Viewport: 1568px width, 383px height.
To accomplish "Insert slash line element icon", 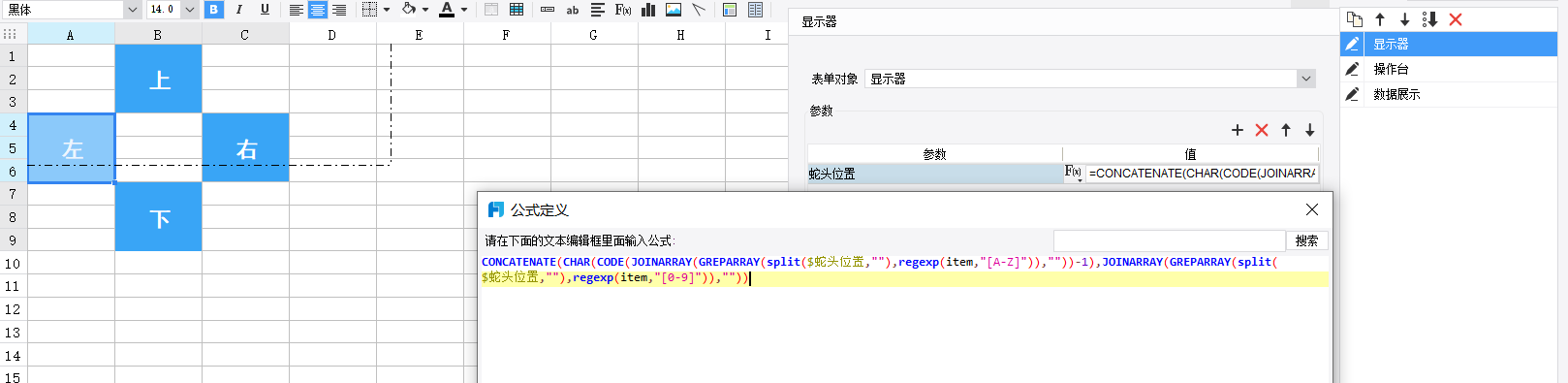I will [x=699, y=10].
